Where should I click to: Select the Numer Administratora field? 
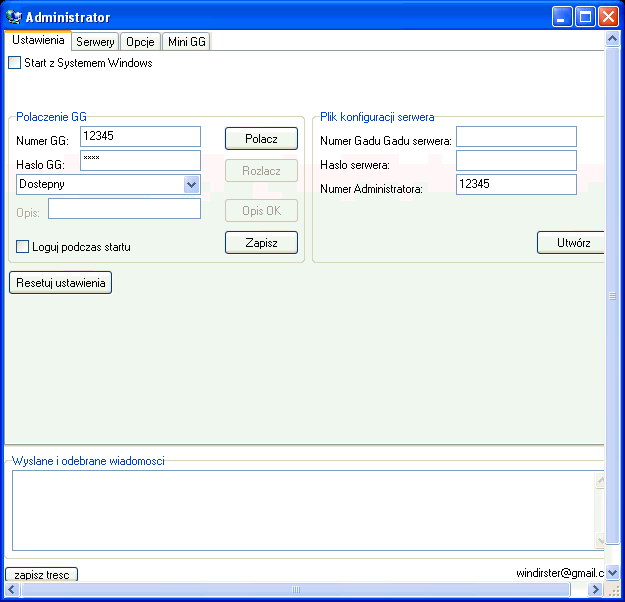(x=516, y=184)
